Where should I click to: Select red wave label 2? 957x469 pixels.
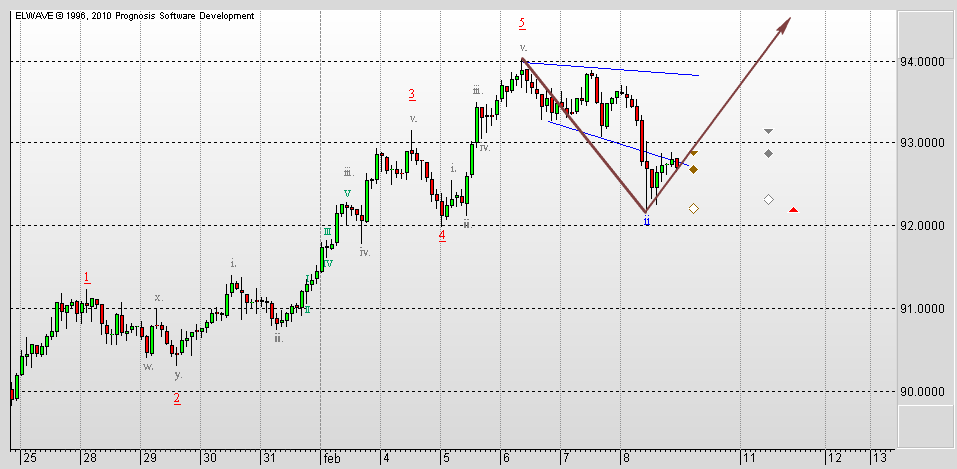click(x=177, y=398)
